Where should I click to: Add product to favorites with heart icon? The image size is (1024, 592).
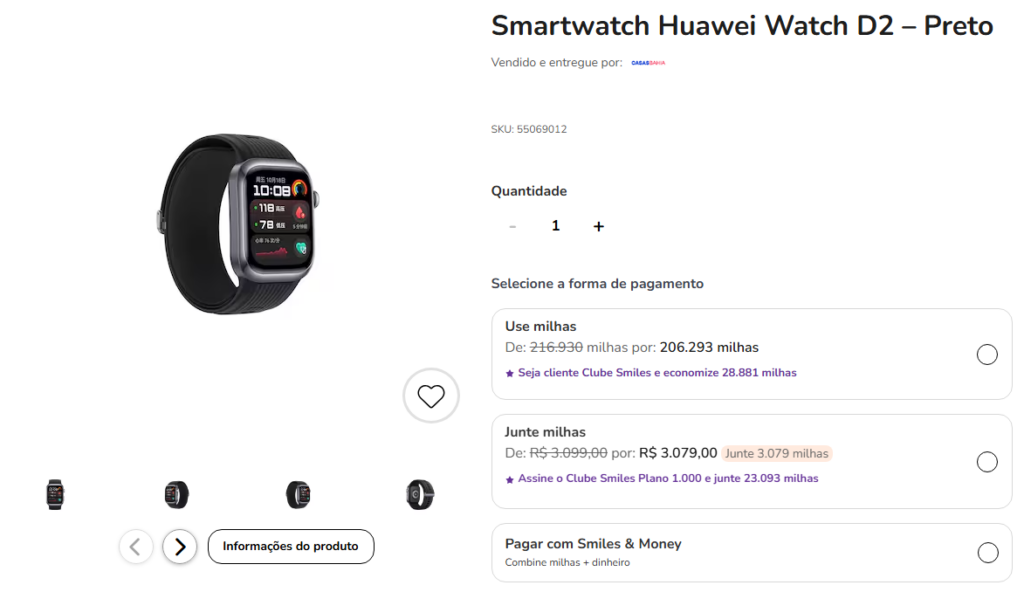pos(431,396)
